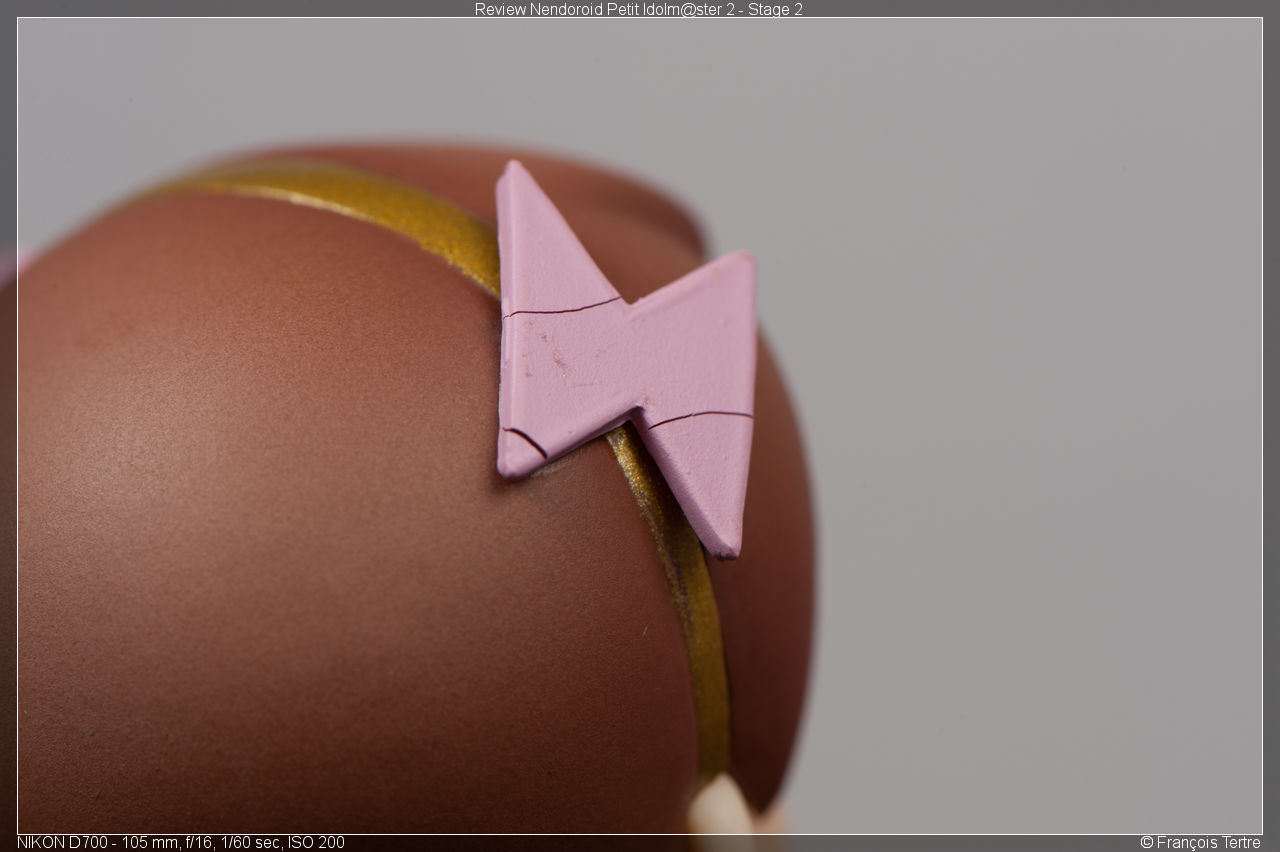Click the title text 'Review Nendoroid Petit Idolm@ster 2 - Stage 2'
The width and height of the screenshot is (1280, 852).
click(638, 9)
